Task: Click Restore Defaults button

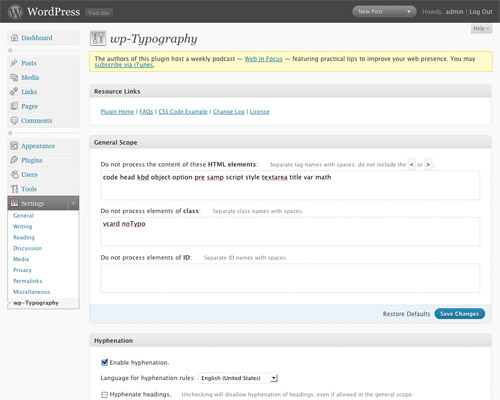Action: tap(406, 314)
